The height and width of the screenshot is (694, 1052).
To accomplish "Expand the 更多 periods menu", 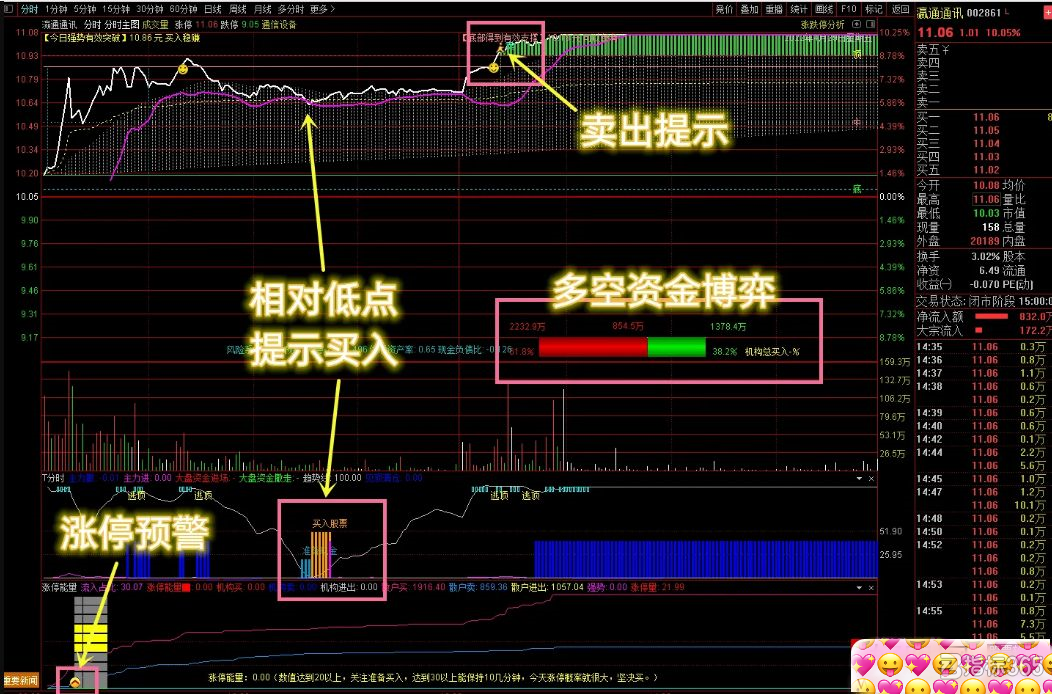I will [323, 9].
